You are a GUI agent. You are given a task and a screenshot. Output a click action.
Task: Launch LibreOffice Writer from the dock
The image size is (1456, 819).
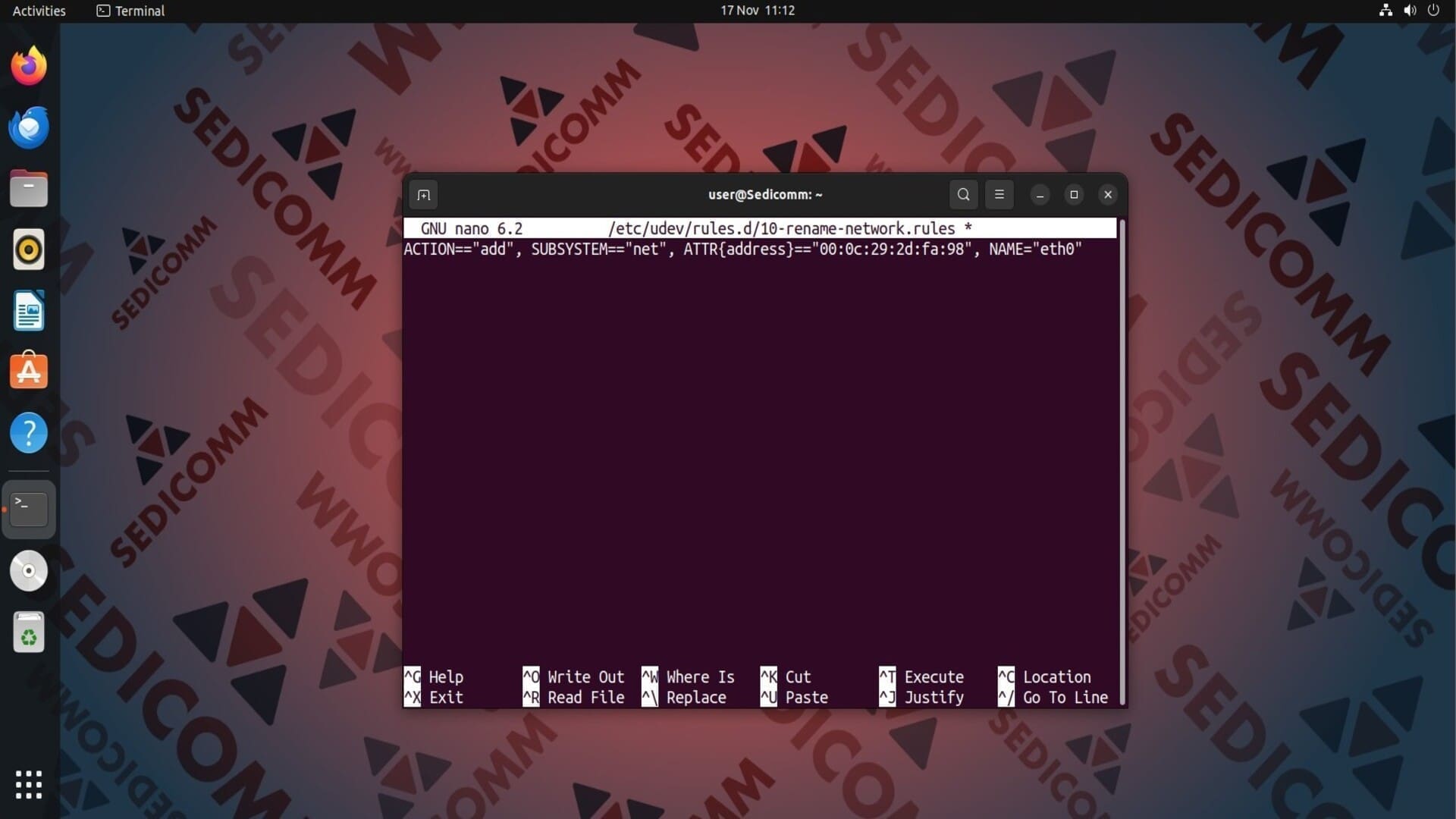tap(29, 311)
